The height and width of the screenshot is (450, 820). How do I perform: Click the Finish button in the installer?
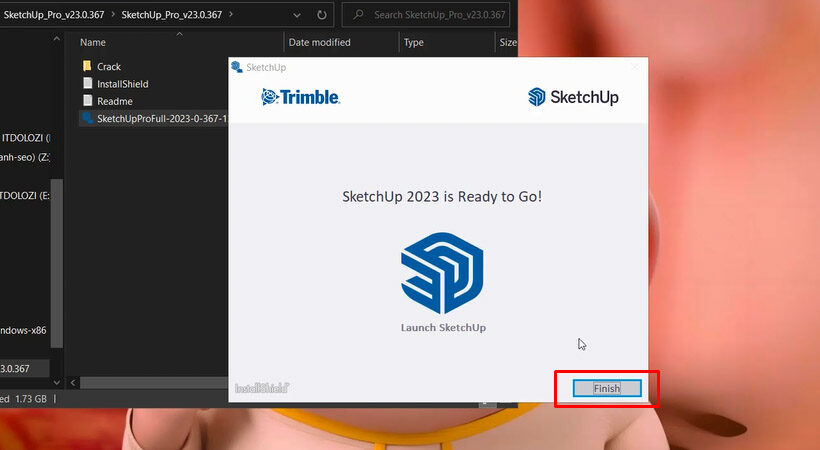click(606, 388)
